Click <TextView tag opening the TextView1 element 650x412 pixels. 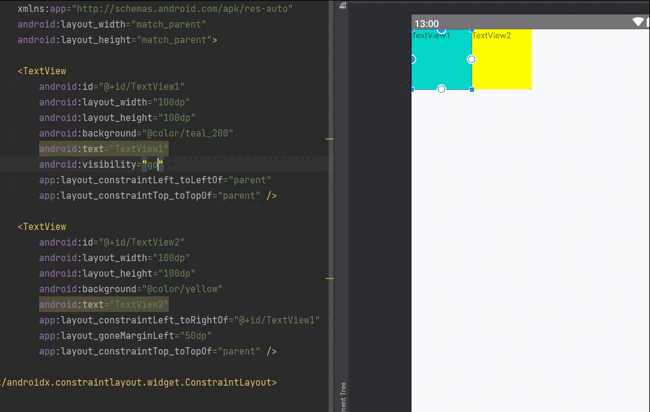pos(42,71)
